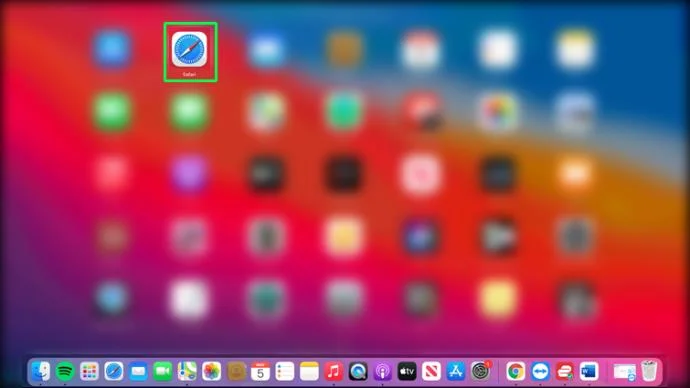This screenshot has width=690, height=388.
Task: Restore the minimized window beside the Trash
Action: pos(624,372)
